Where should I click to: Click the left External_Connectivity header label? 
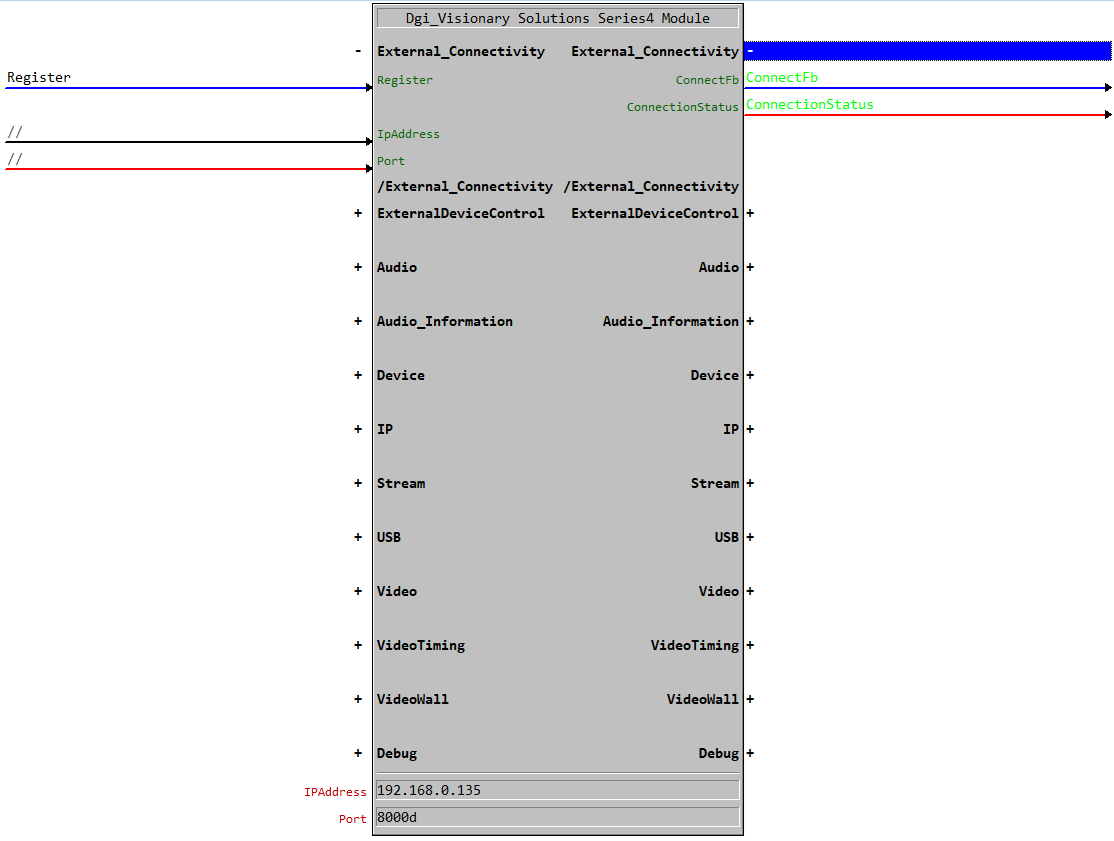460,52
